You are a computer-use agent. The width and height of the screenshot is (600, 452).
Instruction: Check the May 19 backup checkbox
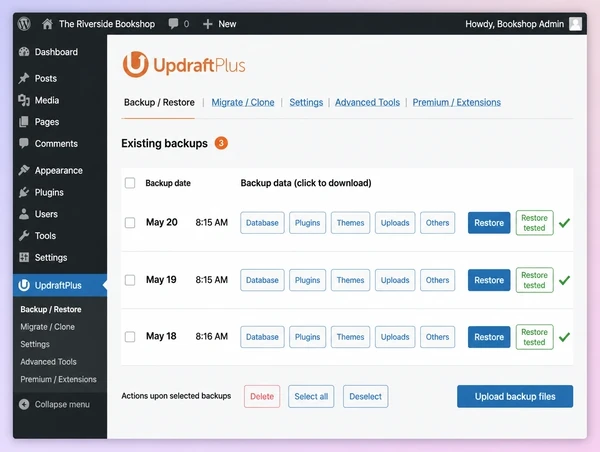pos(130,280)
